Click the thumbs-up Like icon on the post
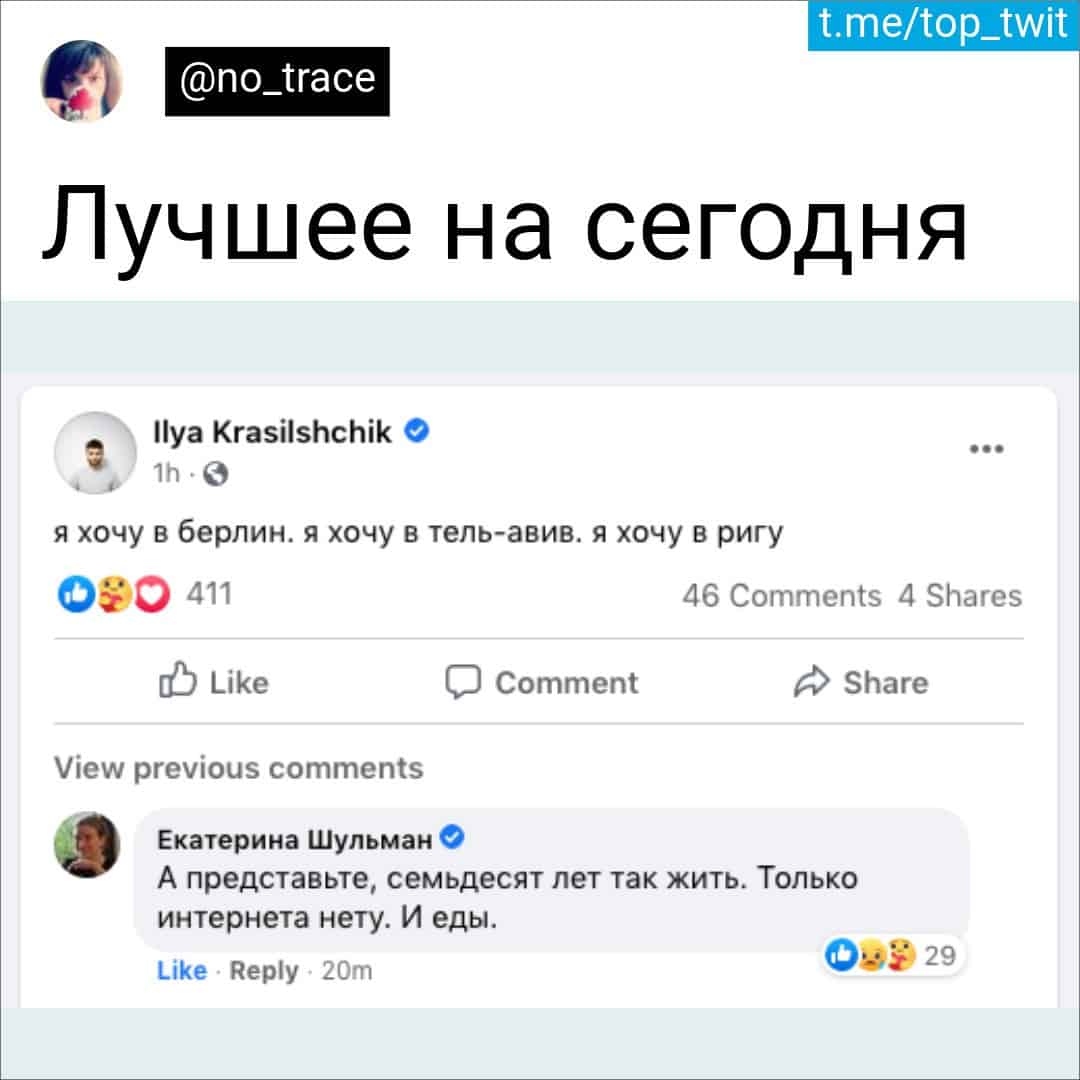The width and height of the screenshot is (1080, 1080). coord(178,681)
